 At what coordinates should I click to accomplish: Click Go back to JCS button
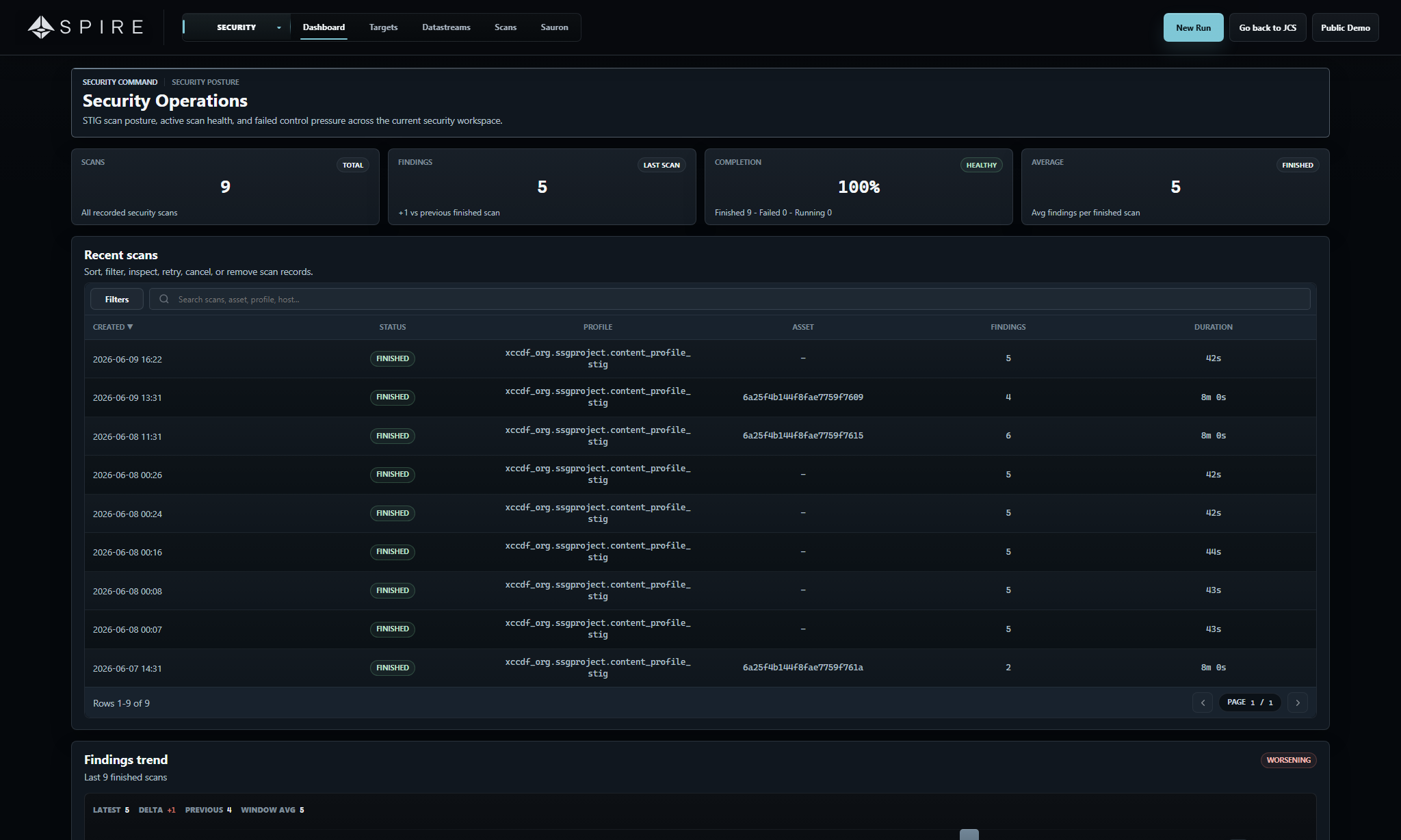click(1267, 27)
